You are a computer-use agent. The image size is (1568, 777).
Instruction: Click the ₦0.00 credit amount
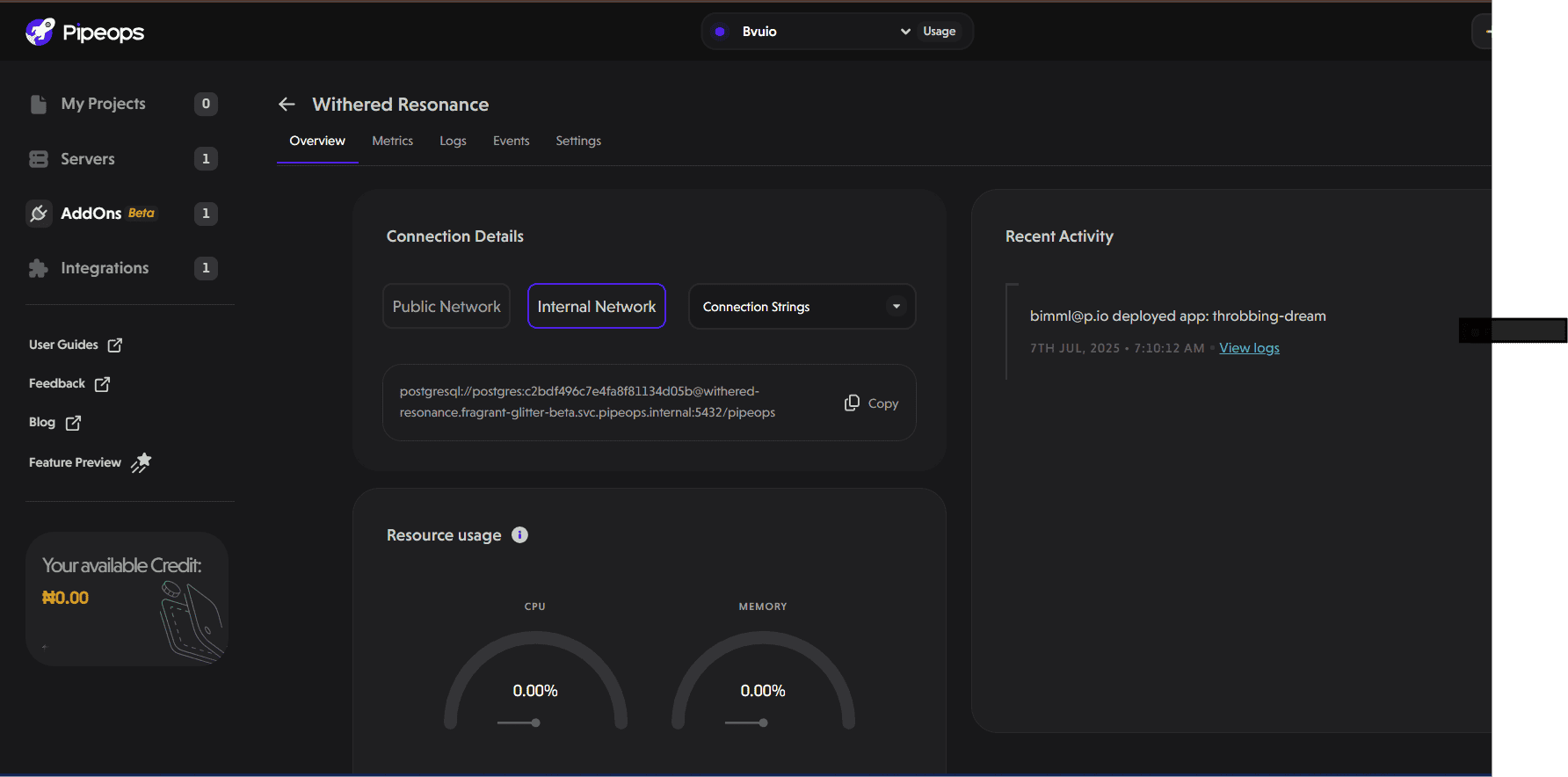click(x=66, y=598)
